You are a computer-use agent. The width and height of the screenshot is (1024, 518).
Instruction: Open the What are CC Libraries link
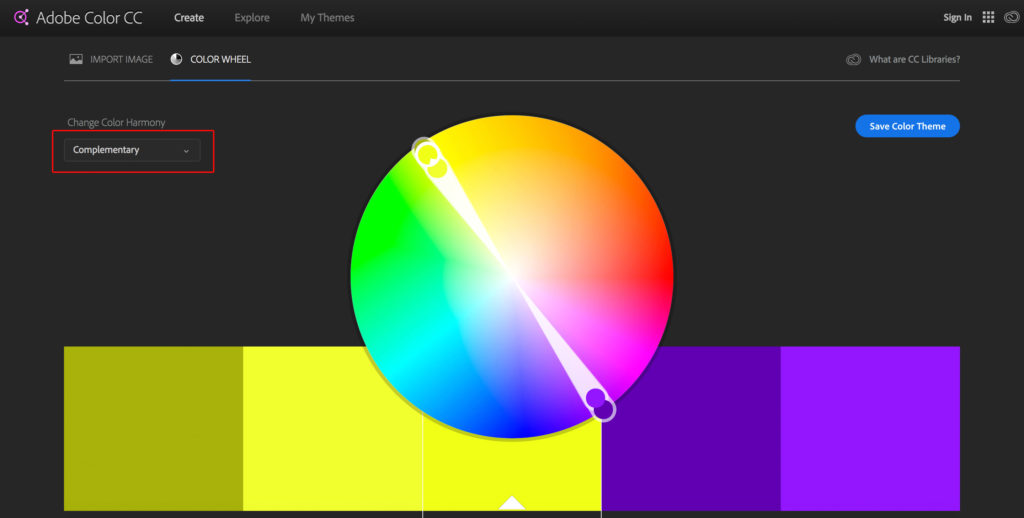click(x=914, y=60)
